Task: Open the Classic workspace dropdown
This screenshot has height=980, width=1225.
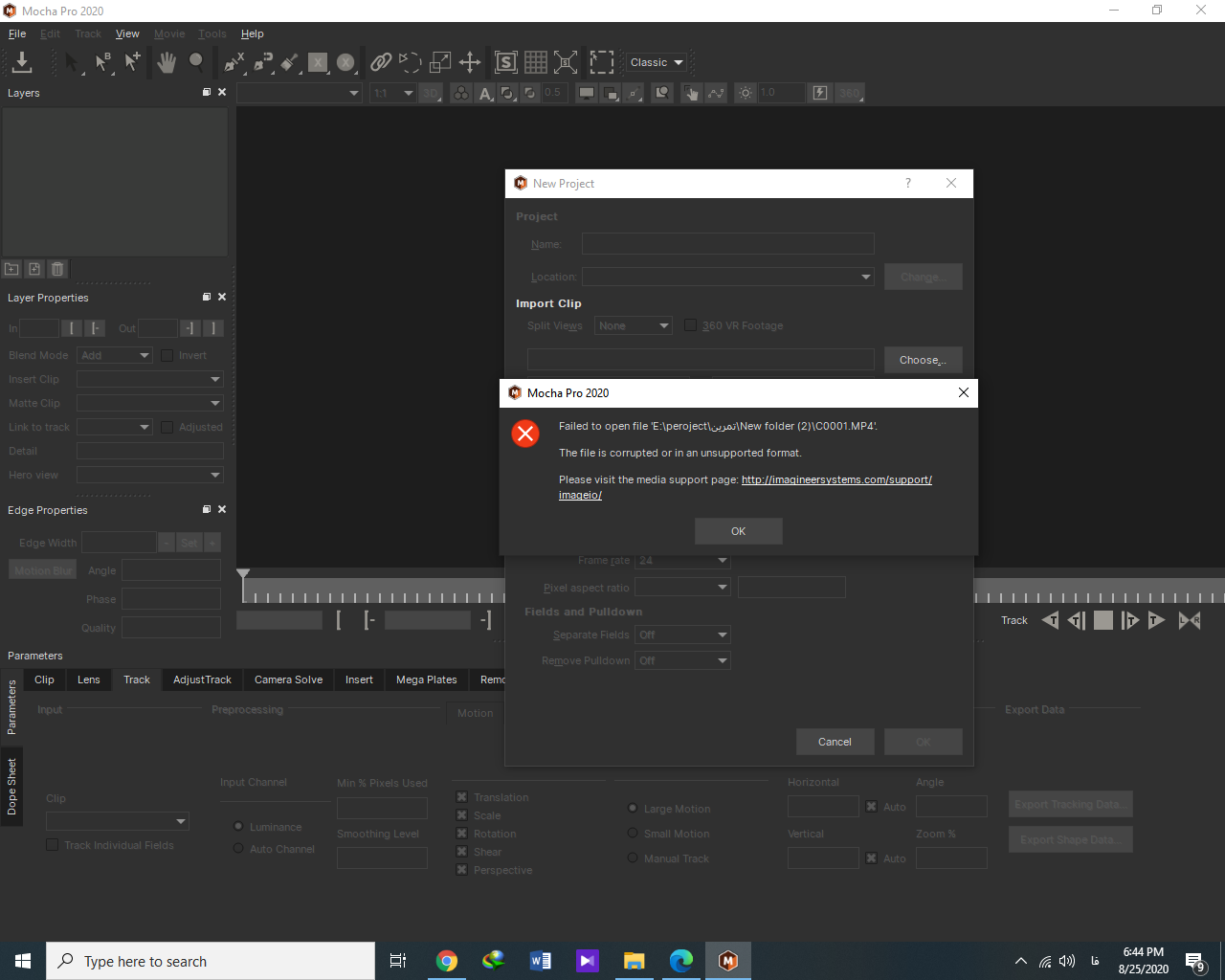Action: [x=657, y=62]
